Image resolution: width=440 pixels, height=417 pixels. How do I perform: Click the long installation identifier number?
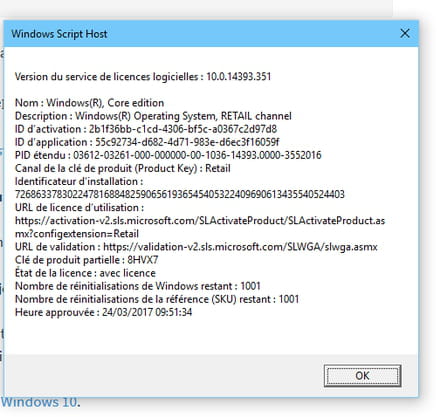click(180, 194)
